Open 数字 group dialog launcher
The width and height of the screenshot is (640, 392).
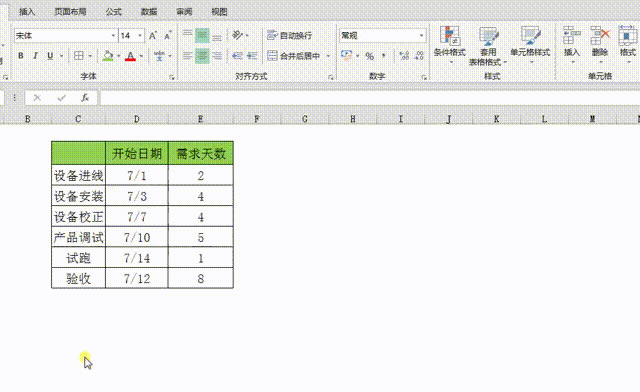click(424, 77)
